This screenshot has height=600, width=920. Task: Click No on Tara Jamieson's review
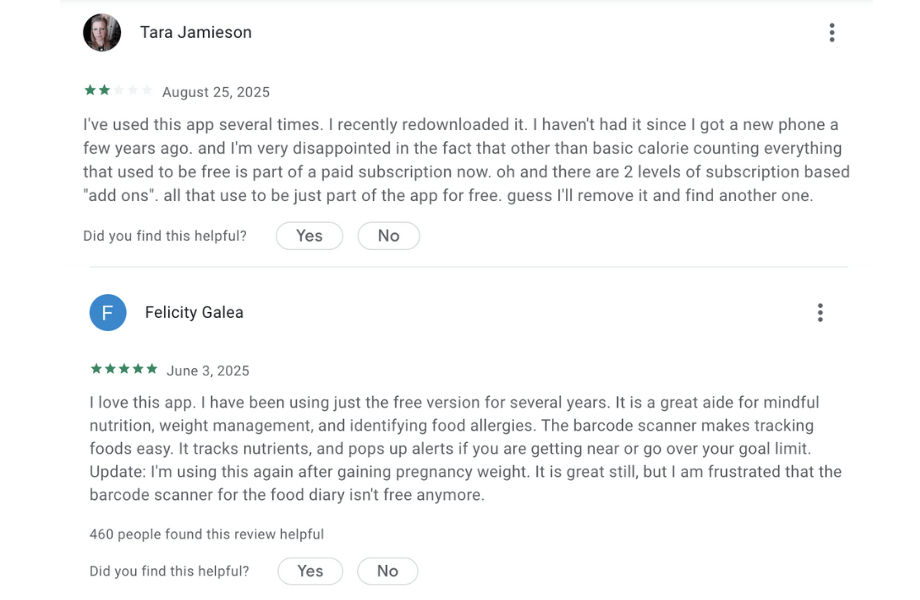388,236
